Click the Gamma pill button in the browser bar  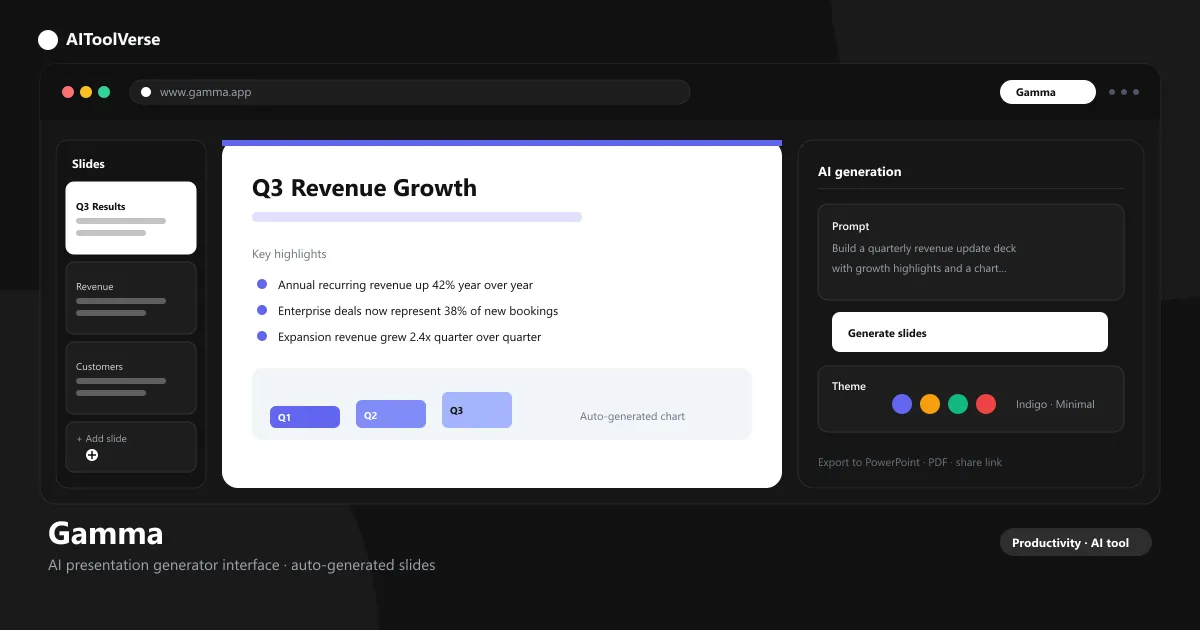point(1048,92)
